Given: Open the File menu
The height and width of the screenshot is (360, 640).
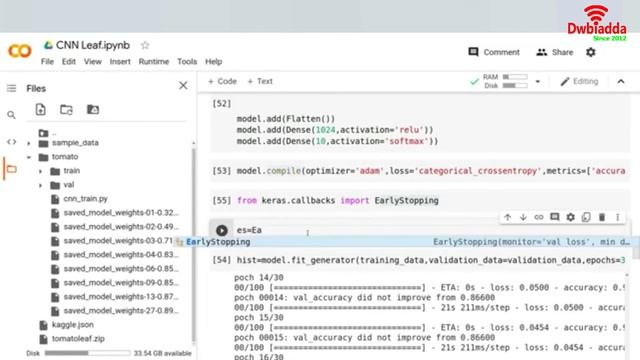Looking at the screenshot, I should [x=47, y=62].
